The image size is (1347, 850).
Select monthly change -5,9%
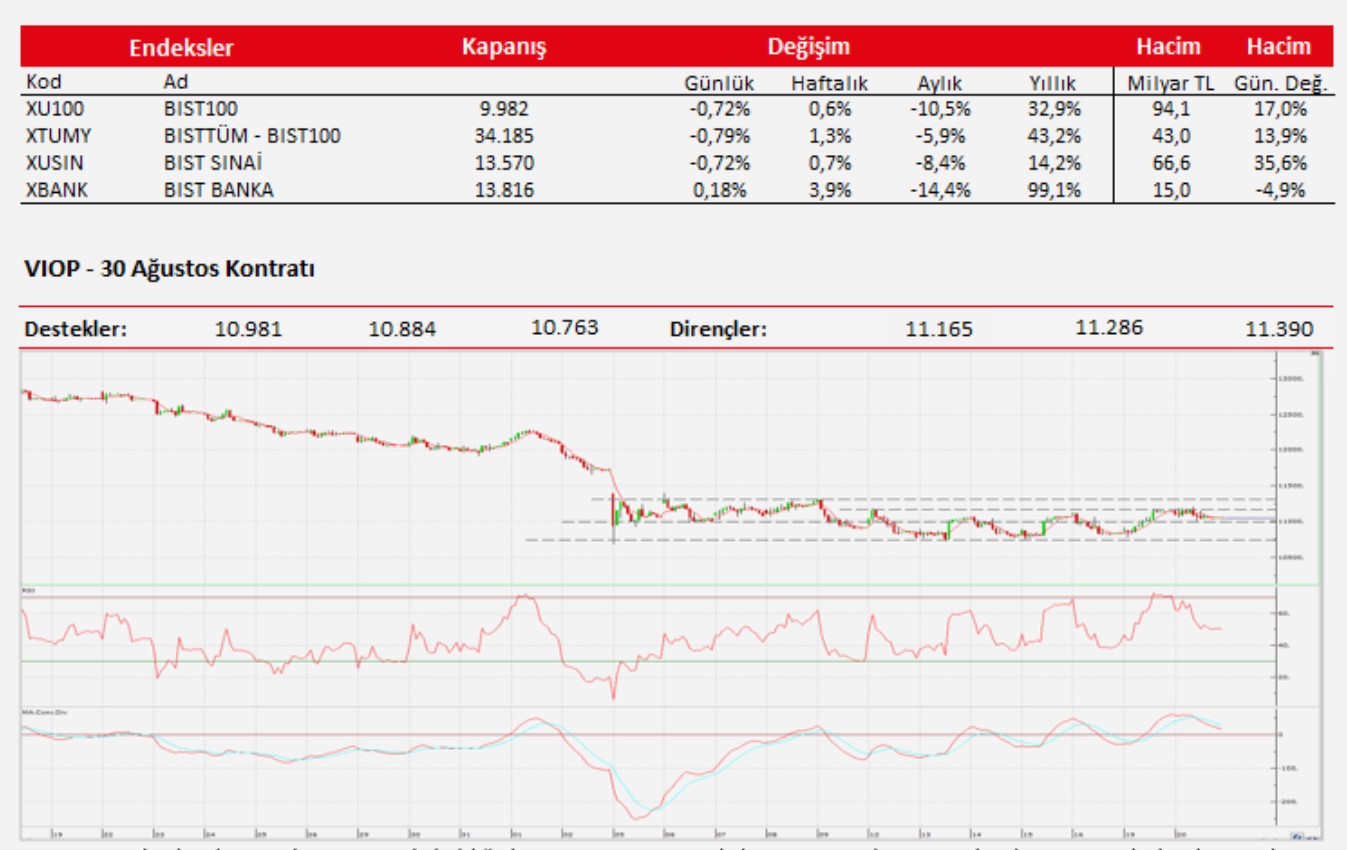(x=940, y=136)
